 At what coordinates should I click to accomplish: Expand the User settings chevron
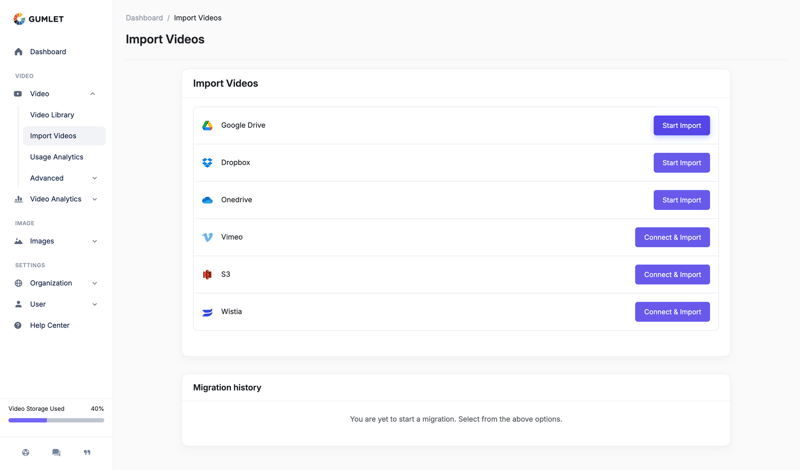click(94, 304)
